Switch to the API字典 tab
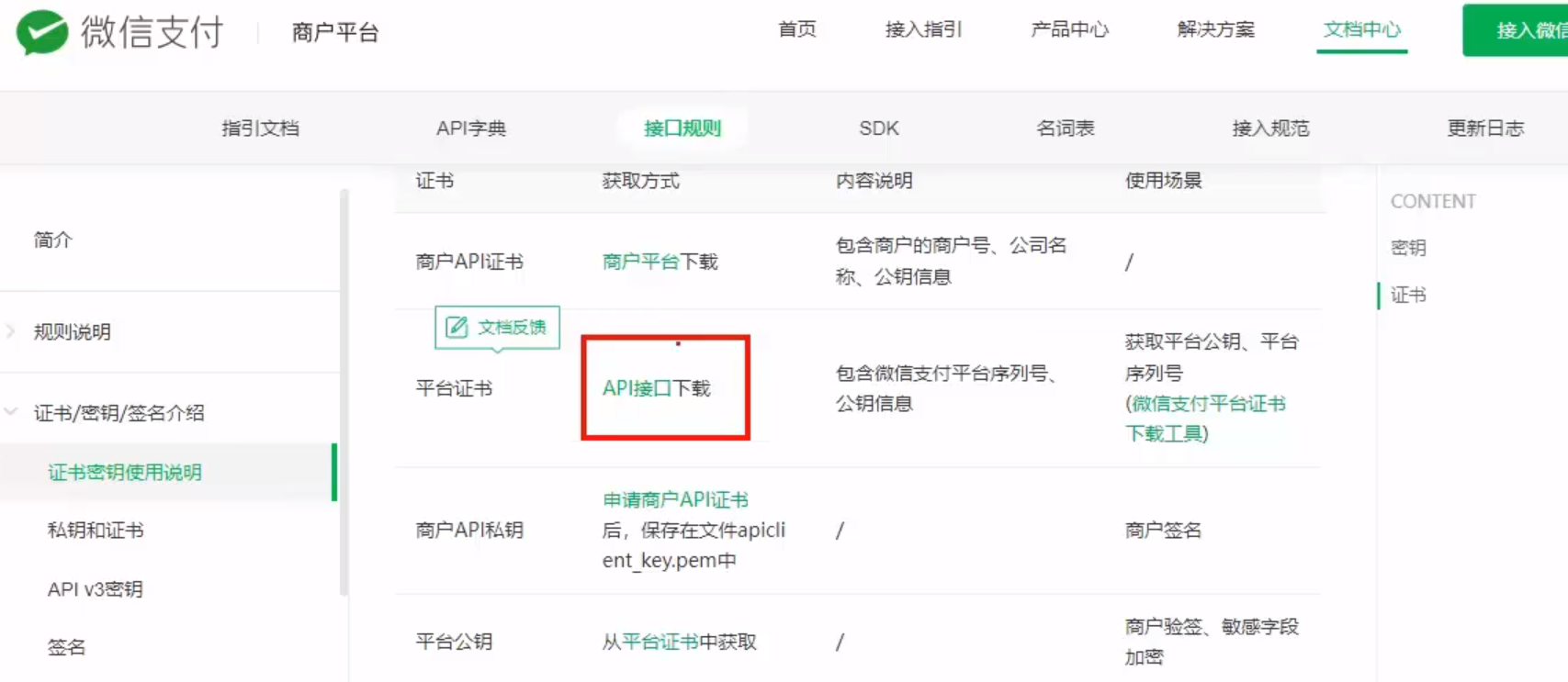The height and width of the screenshot is (682, 1568). tap(471, 129)
